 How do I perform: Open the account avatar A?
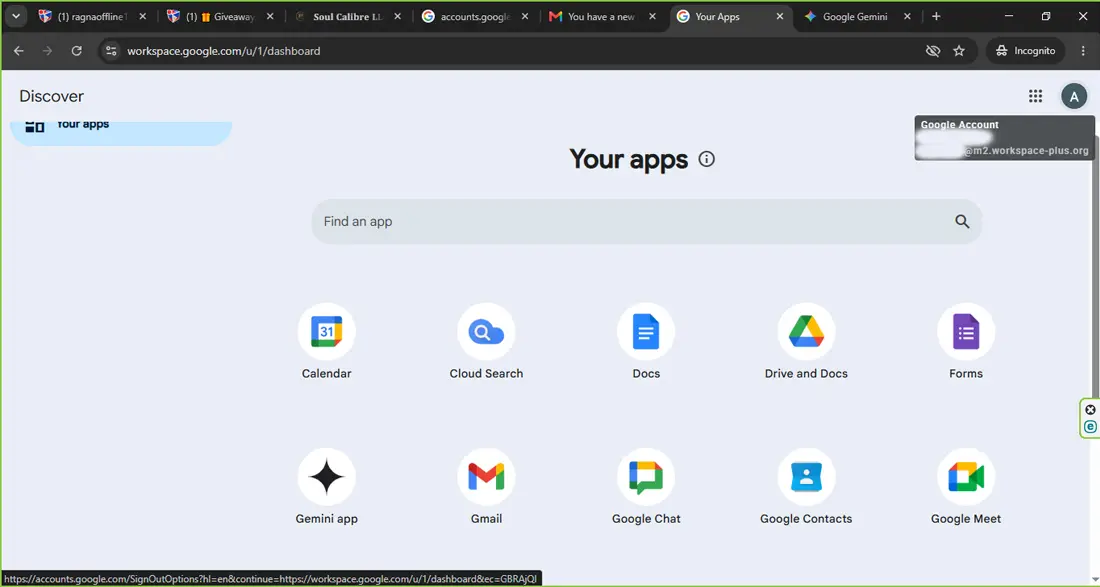(x=1073, y=96)
